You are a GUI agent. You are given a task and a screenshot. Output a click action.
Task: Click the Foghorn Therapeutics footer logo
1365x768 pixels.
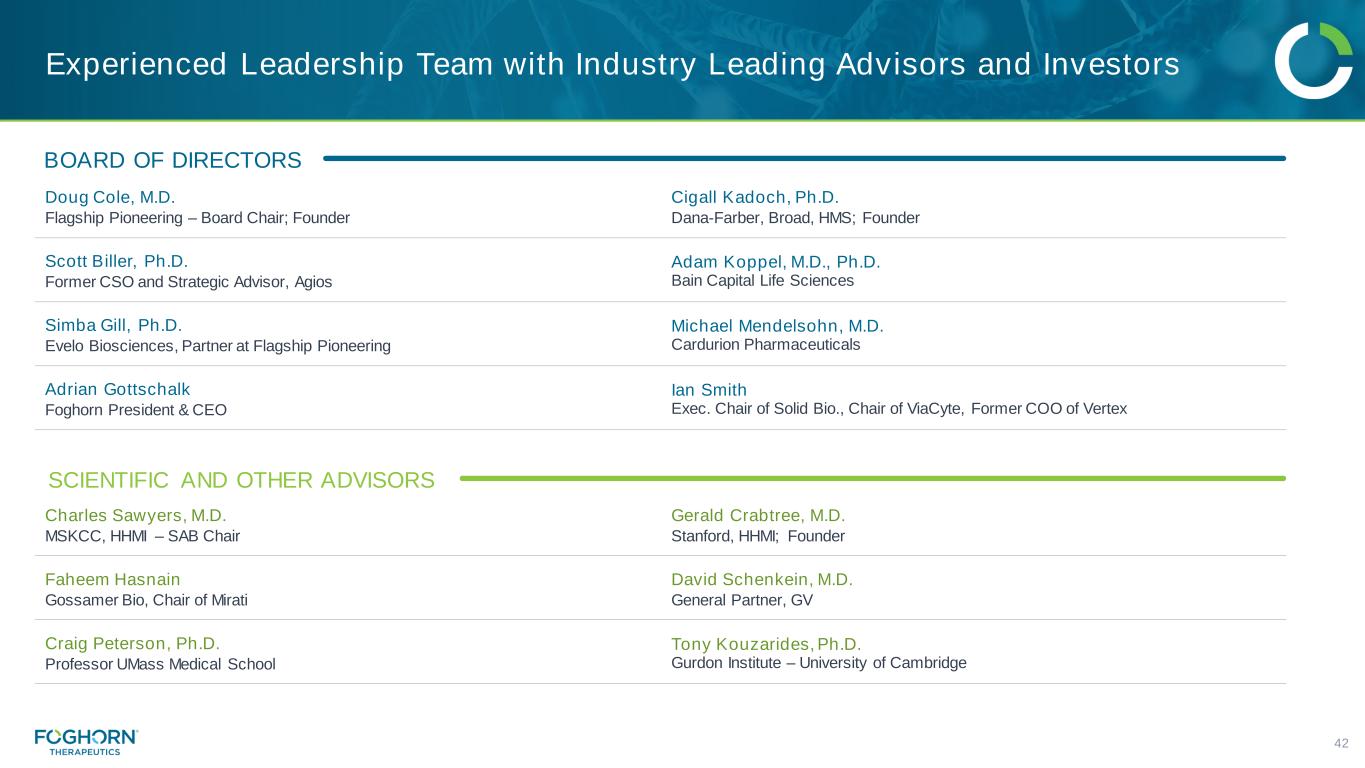(86, 741)
